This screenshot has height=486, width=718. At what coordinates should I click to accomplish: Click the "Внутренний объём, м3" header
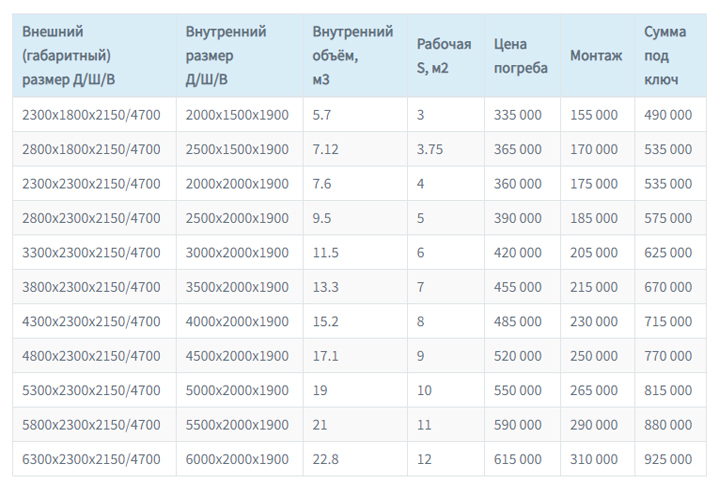pos(353,56)
